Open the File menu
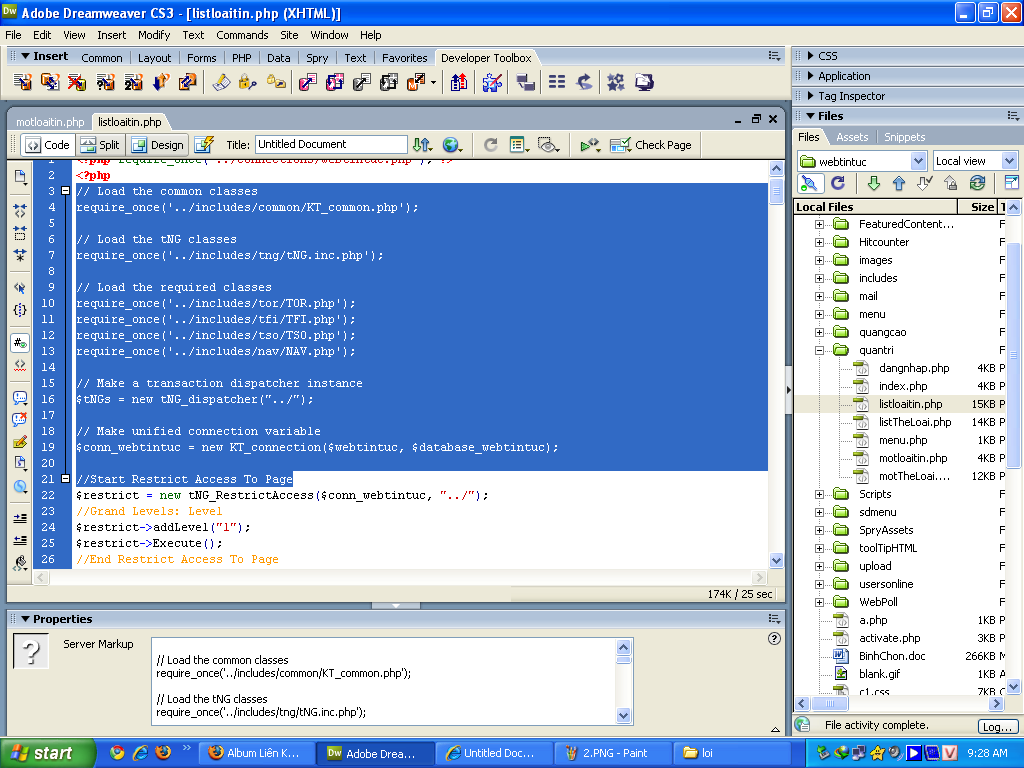 (13, 35)
